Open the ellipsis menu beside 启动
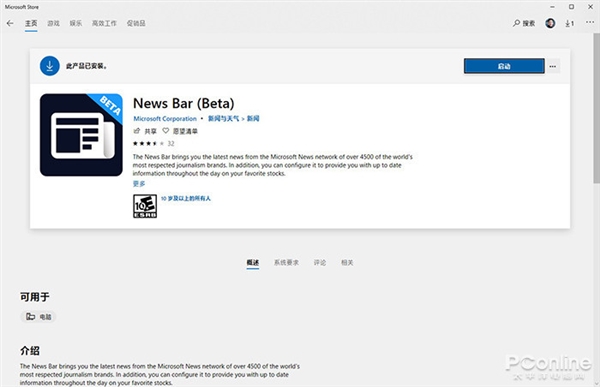The width and height of the screenshot is (600, 387). (553, 66)
